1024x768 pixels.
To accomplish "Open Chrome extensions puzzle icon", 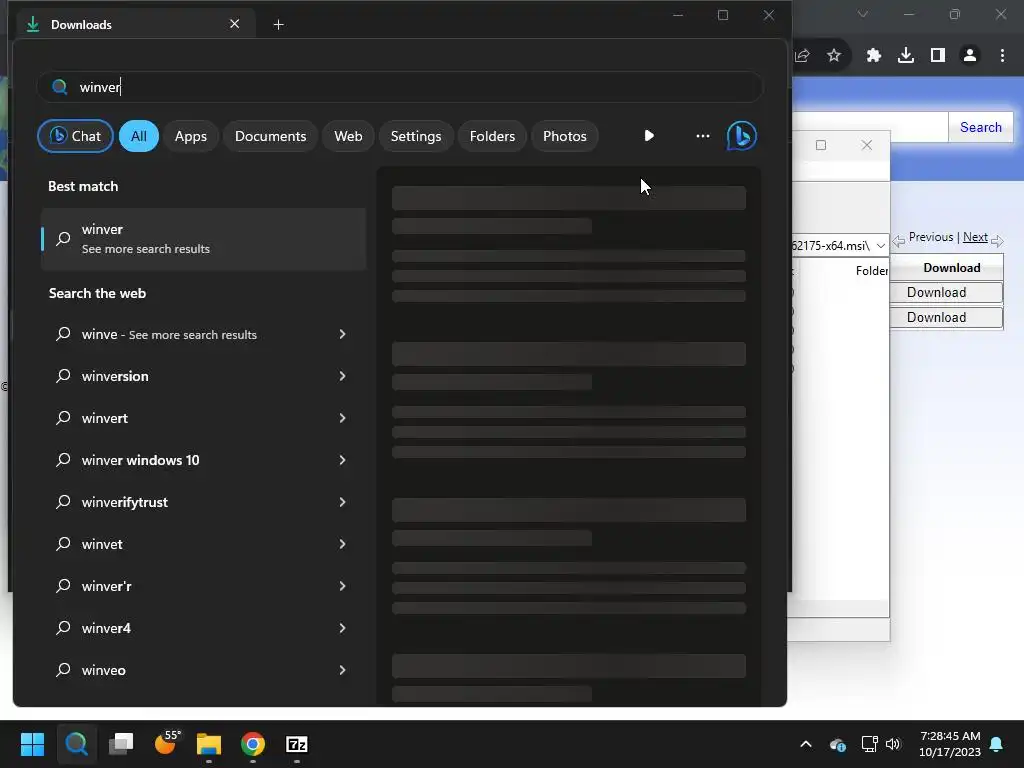I will 874,56.
